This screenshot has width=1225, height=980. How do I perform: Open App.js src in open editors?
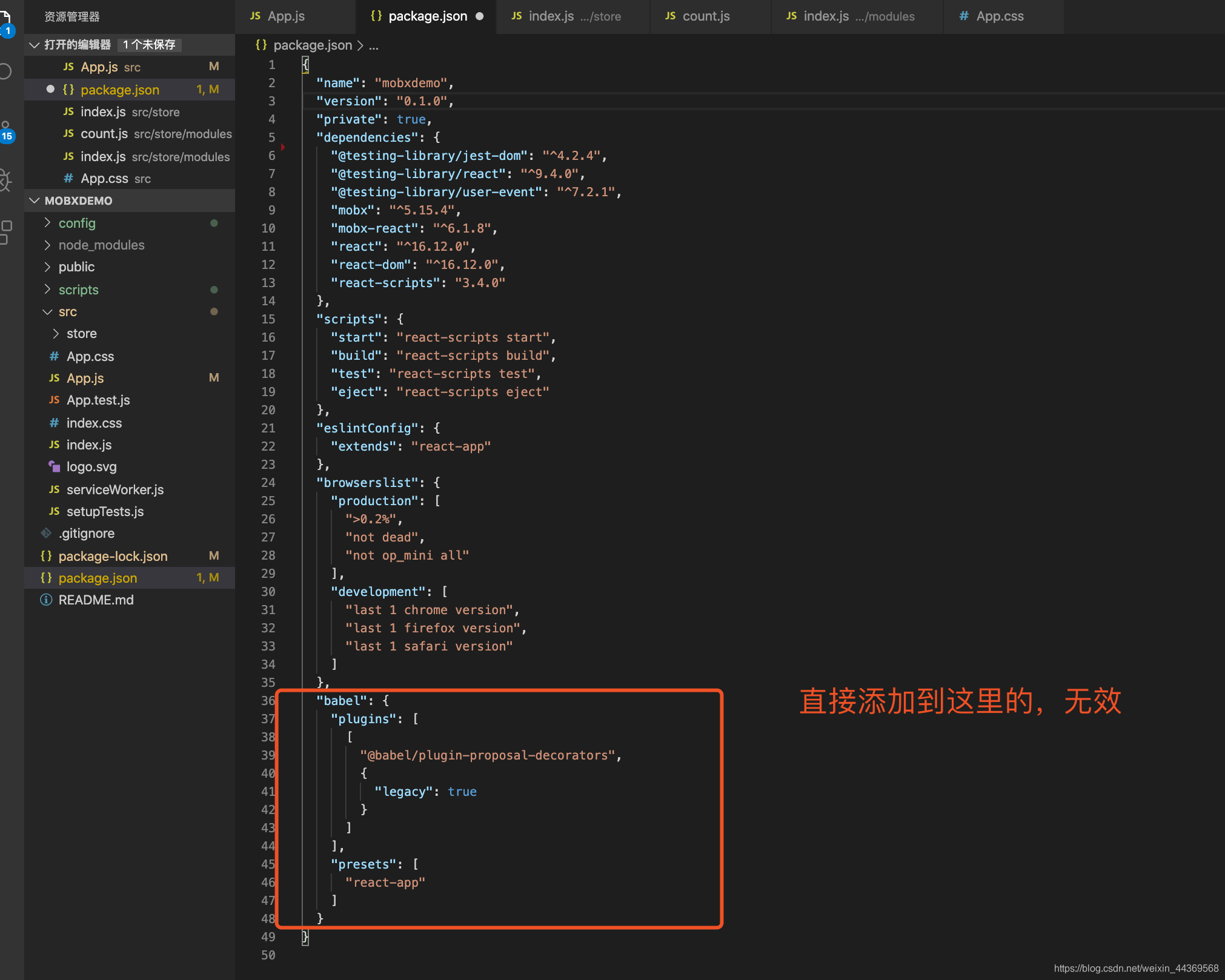point(130,67)
